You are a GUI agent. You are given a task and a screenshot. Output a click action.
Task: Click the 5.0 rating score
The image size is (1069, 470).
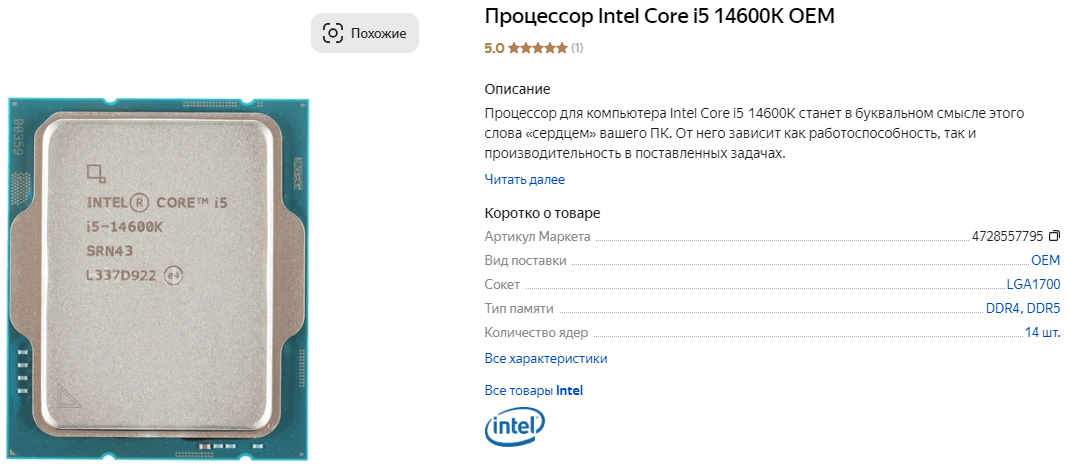[494, 48]
